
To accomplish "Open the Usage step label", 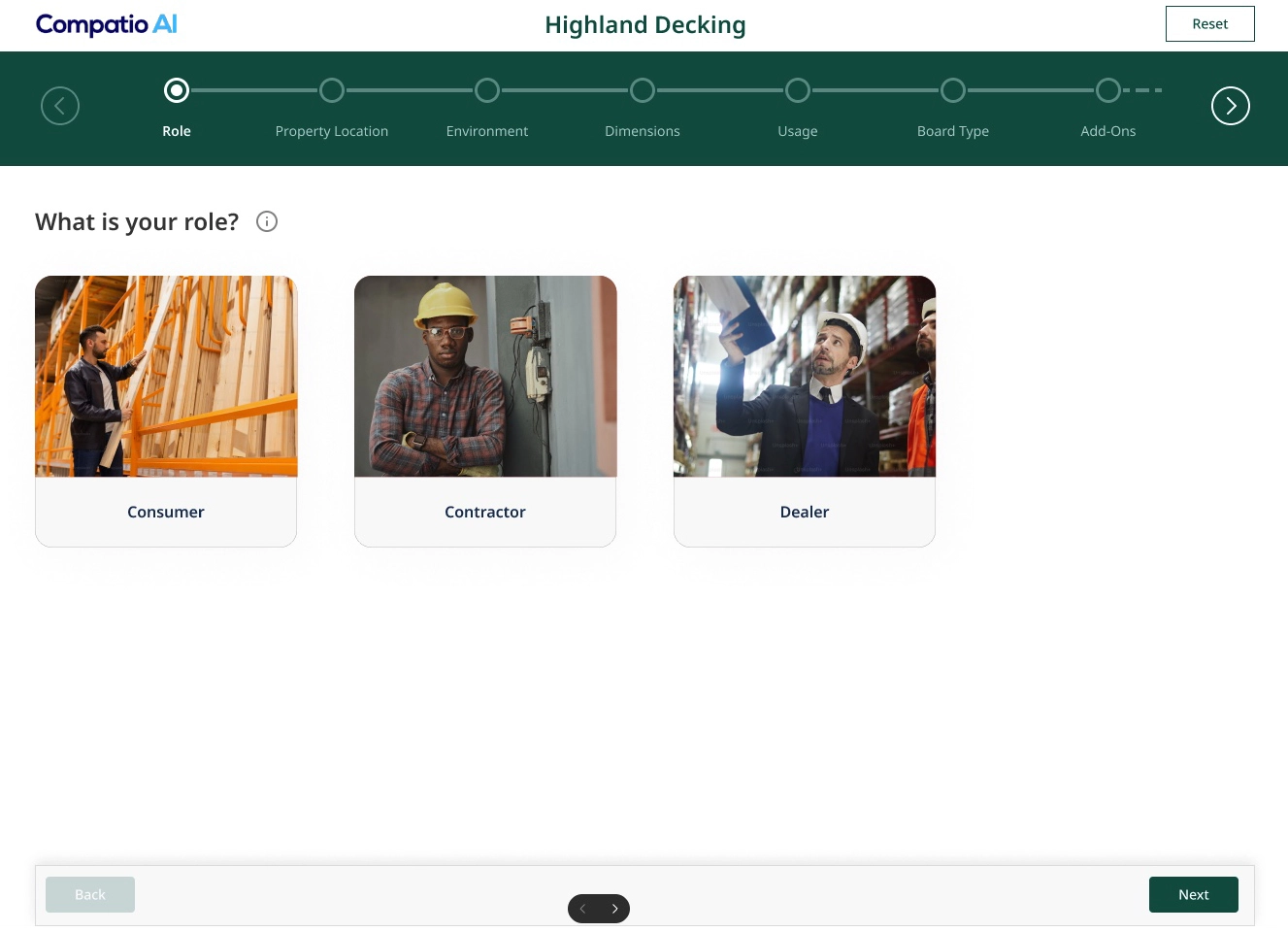I will pyautogui.click(x=798, y=131).
